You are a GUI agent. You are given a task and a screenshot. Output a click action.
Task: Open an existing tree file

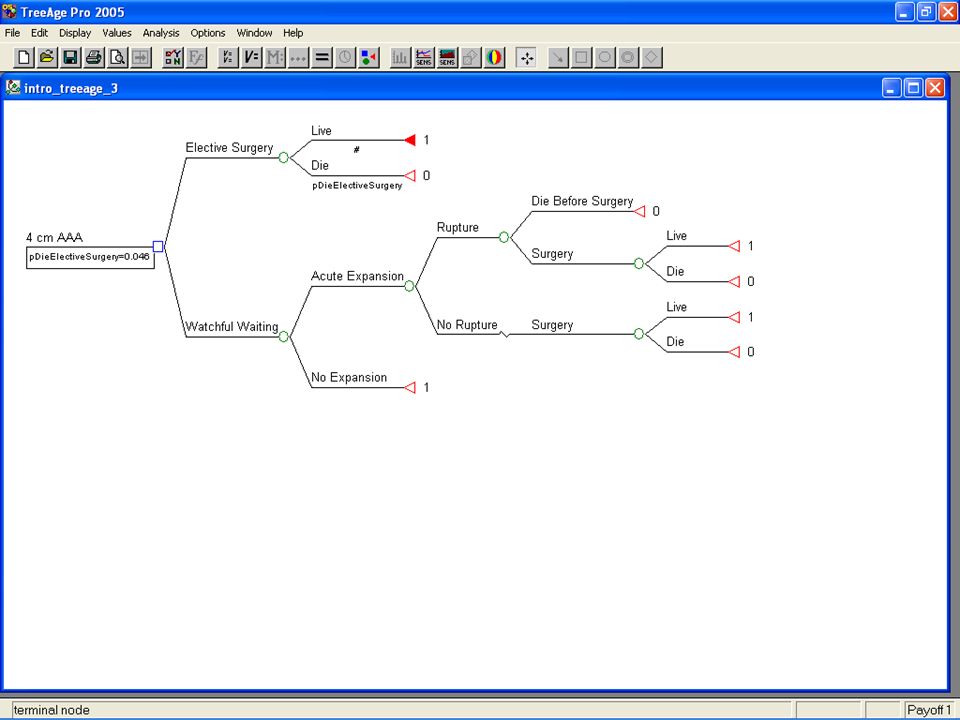[47, 58]
